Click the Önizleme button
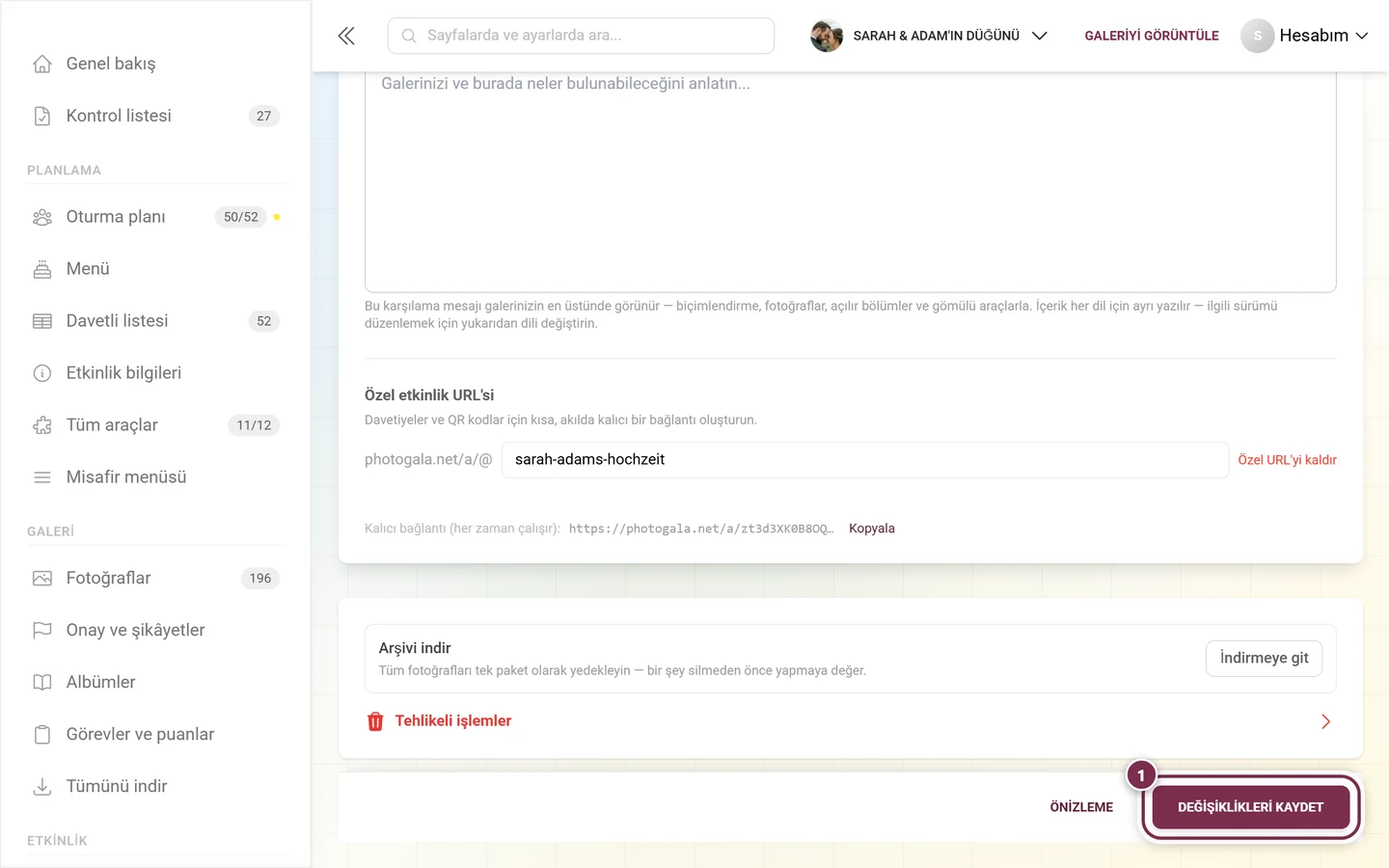Image resolution: width=1389 pixels, height=868 pixels. pyautogui.click(x=1081, y=807)
